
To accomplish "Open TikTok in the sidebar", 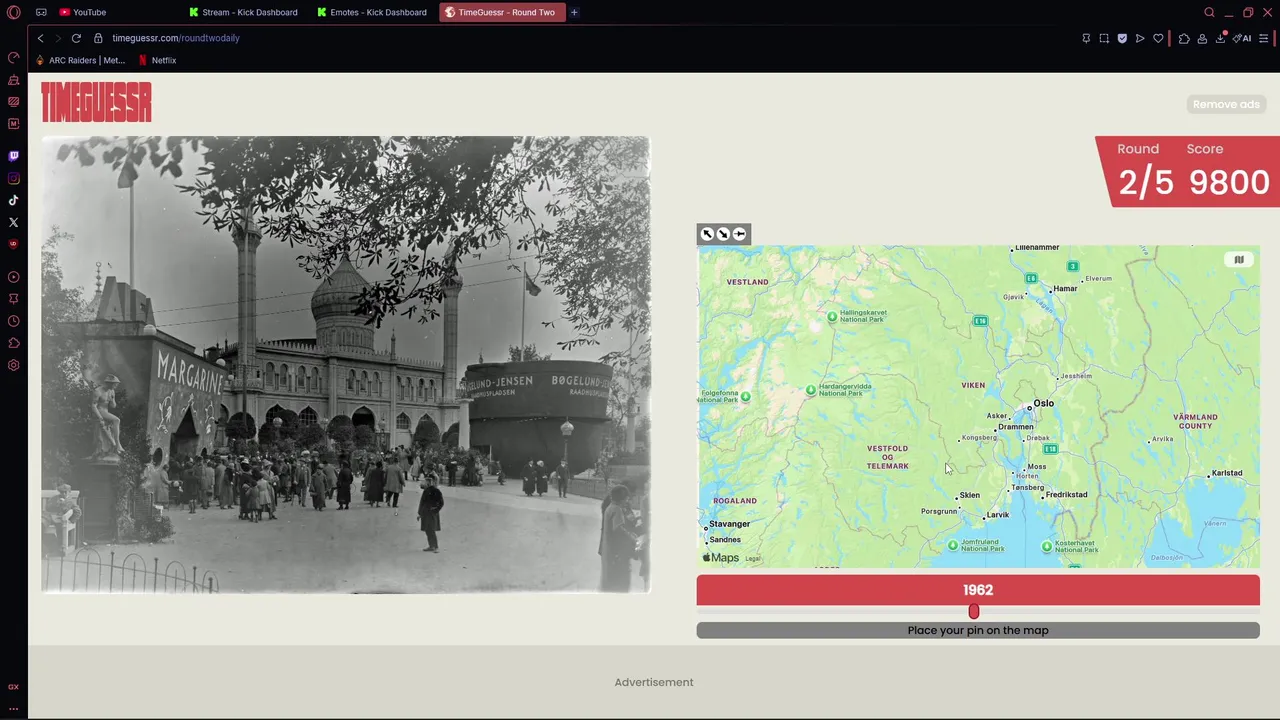I will pos(14,200).
